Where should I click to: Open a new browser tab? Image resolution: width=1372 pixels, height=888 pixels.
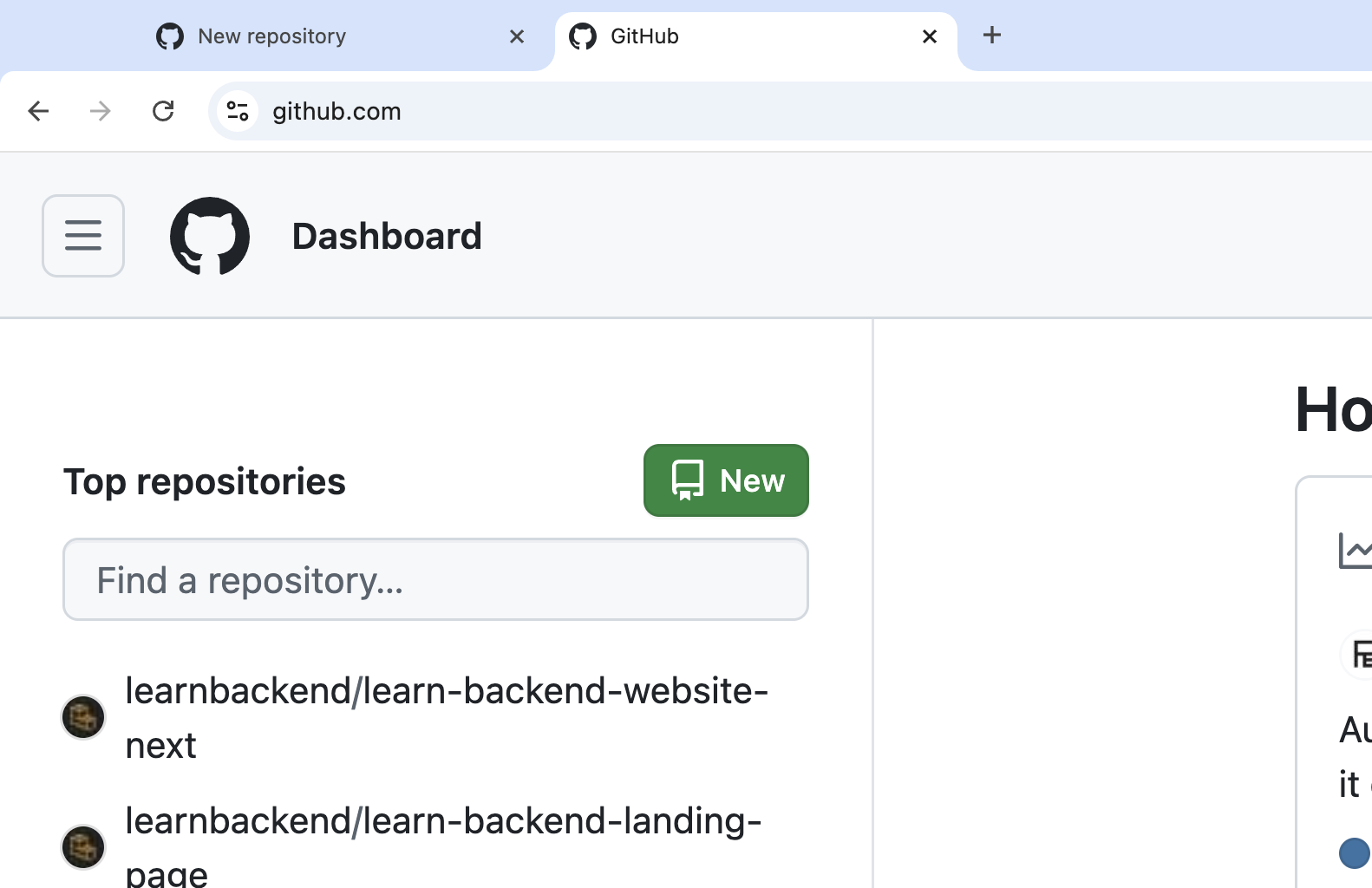pyautogui.click(x=992, y=36)
